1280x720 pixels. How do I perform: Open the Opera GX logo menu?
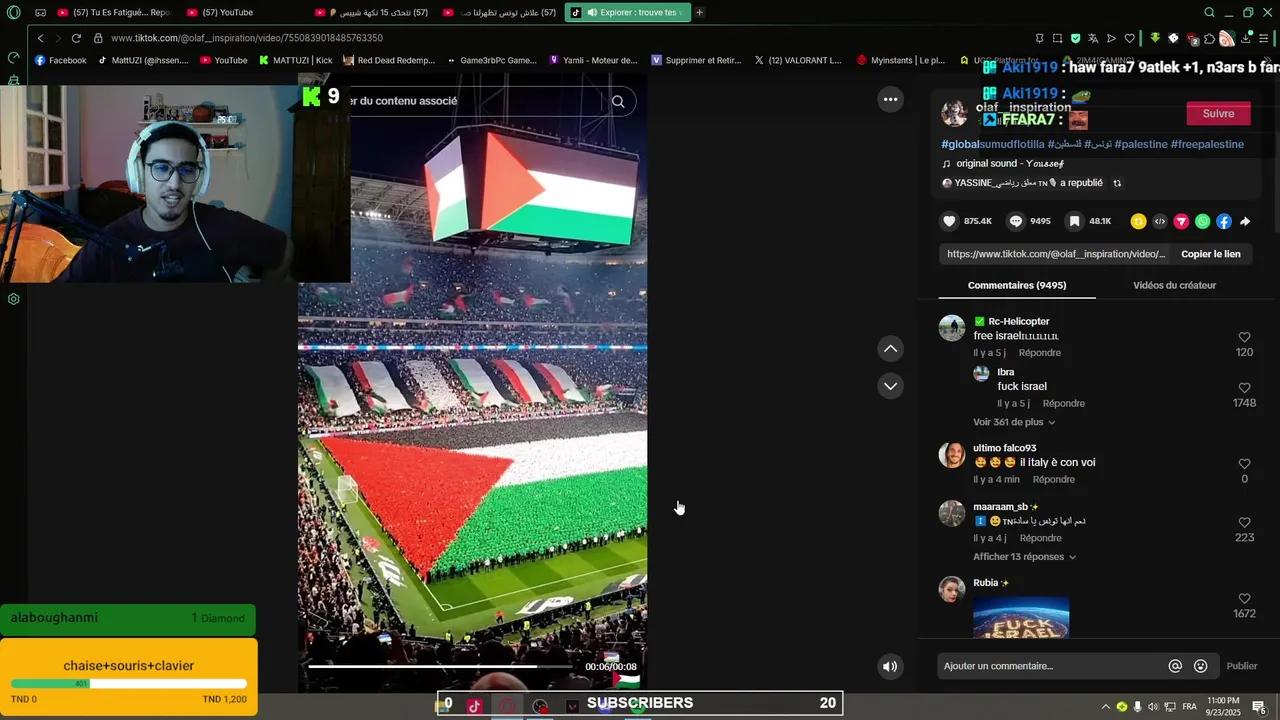point(13,13)
